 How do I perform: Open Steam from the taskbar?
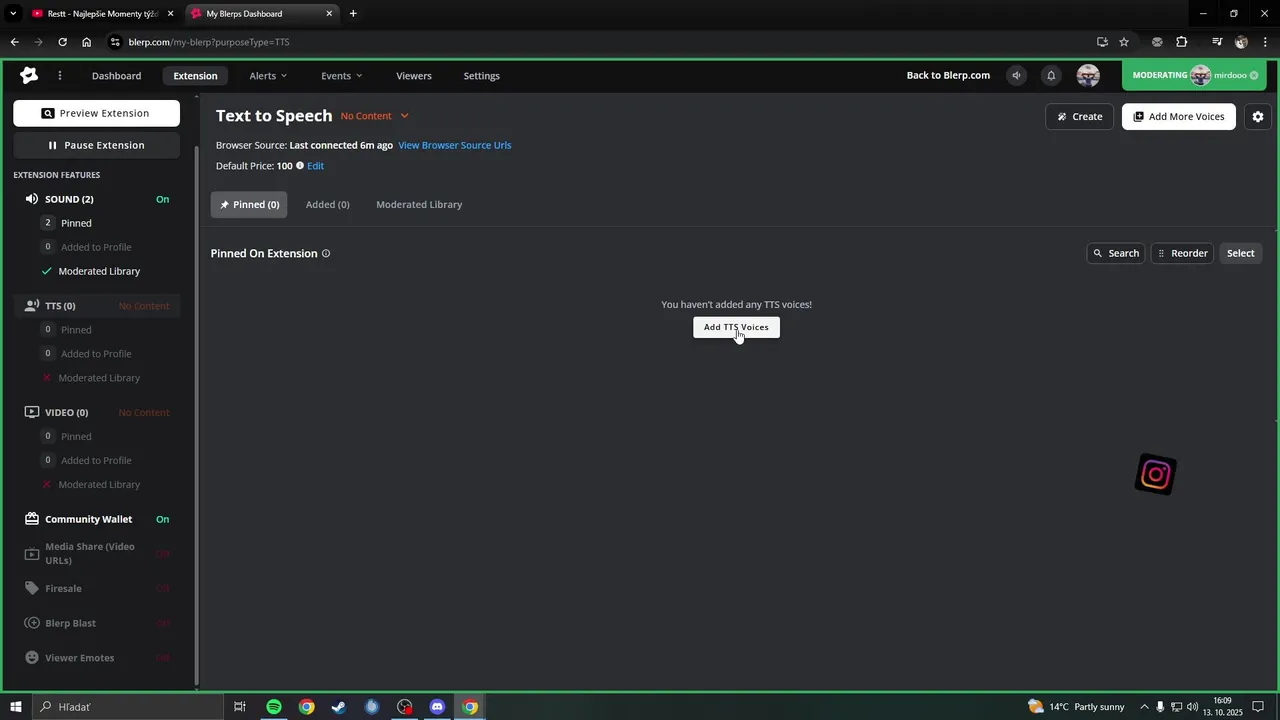(x=339, y=707)
